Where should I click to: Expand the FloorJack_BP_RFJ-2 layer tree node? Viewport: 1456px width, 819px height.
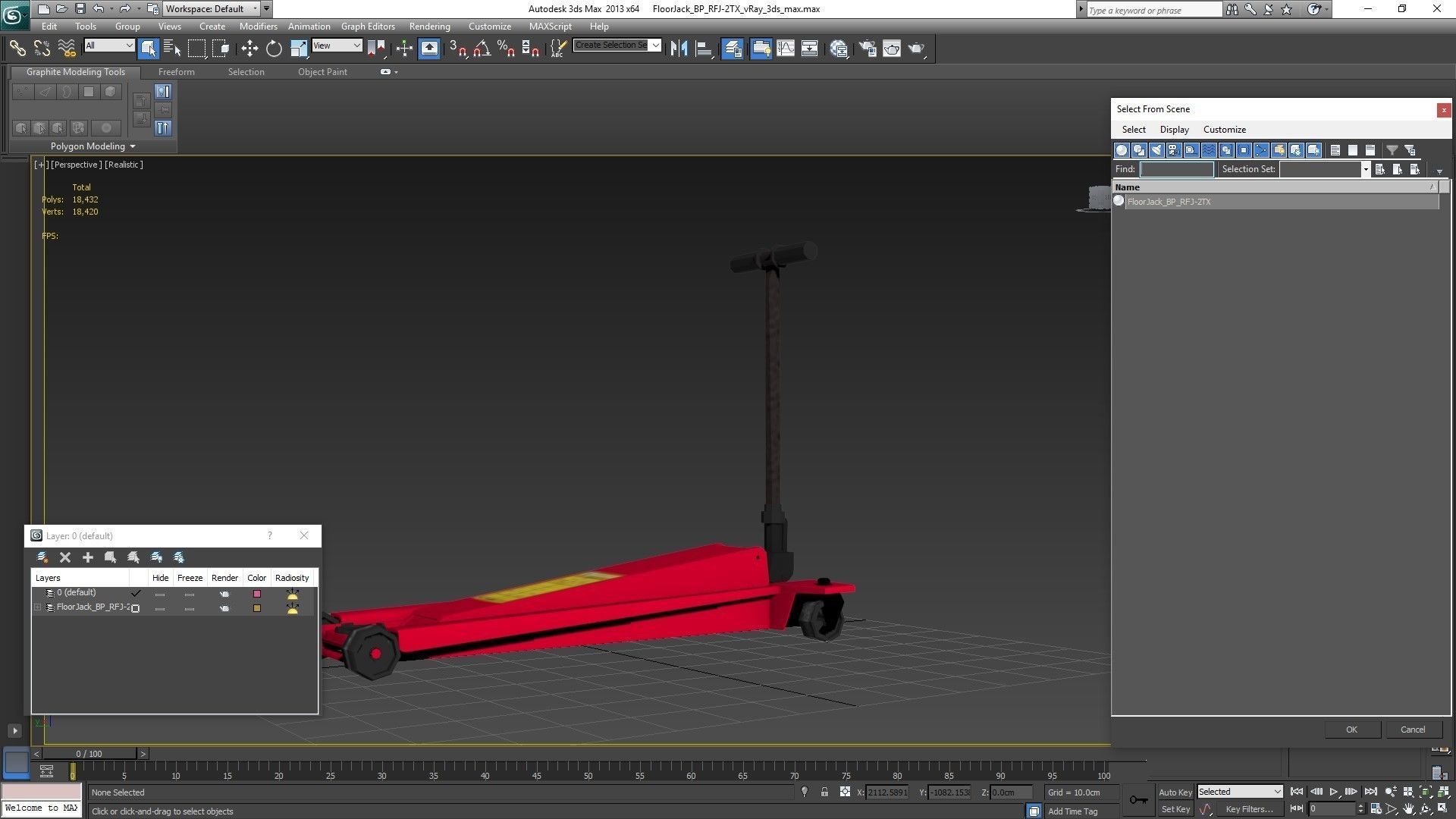tap(37, 607)
